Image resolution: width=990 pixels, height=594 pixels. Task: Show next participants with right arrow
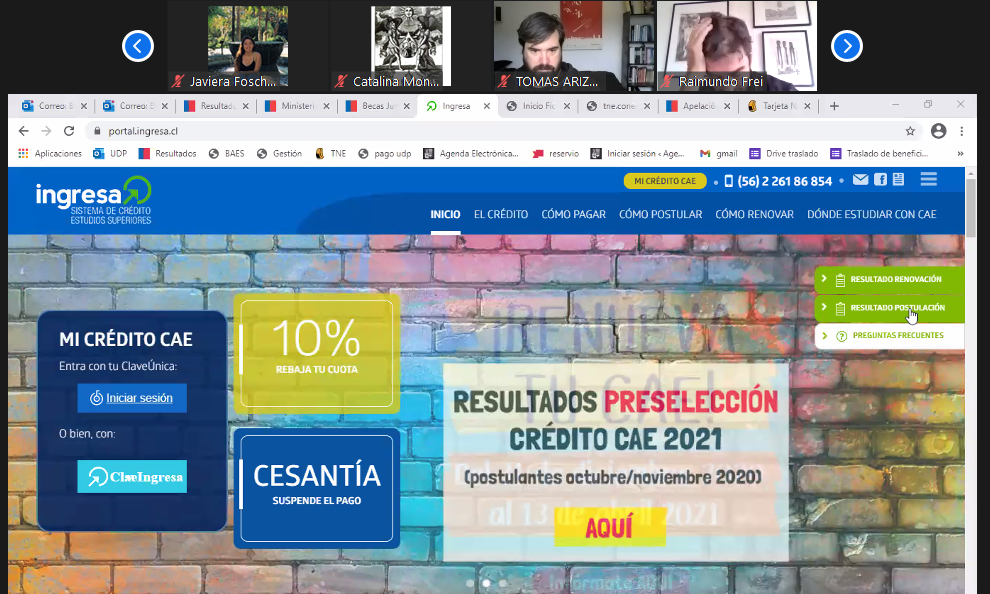click(x=847, y=46)
